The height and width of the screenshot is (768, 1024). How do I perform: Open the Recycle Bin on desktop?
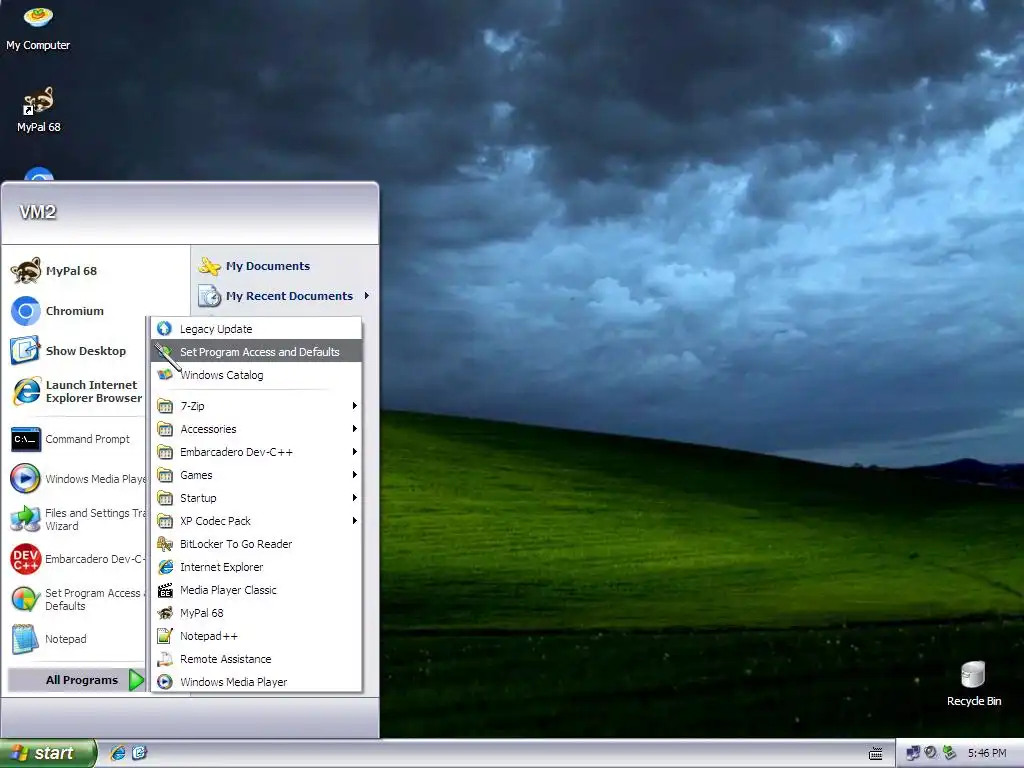coord(973,683)
